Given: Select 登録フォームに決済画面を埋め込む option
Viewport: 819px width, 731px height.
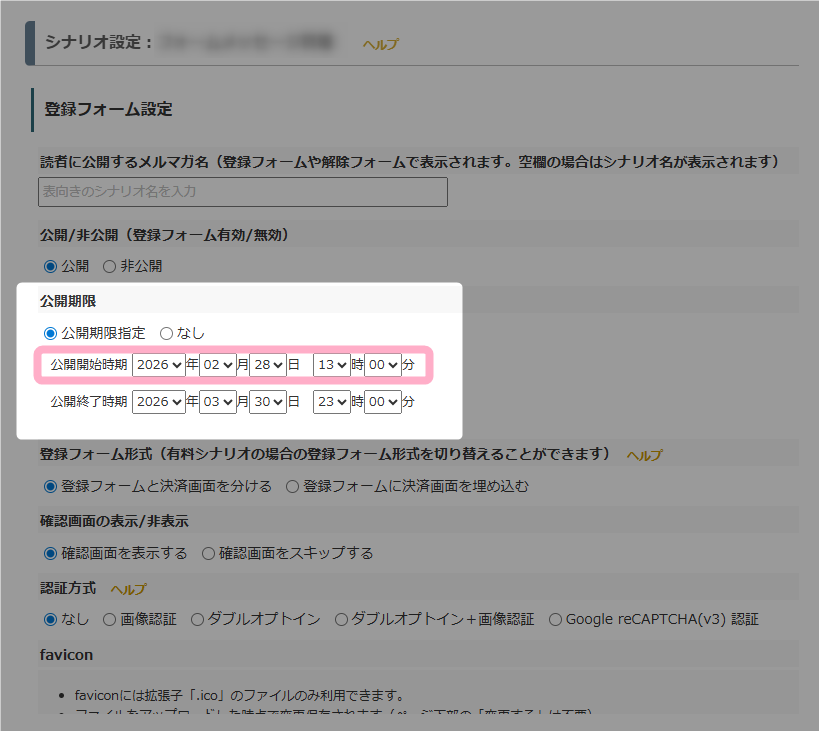Looking at the screenshot, I should click(x=292, y=487).
